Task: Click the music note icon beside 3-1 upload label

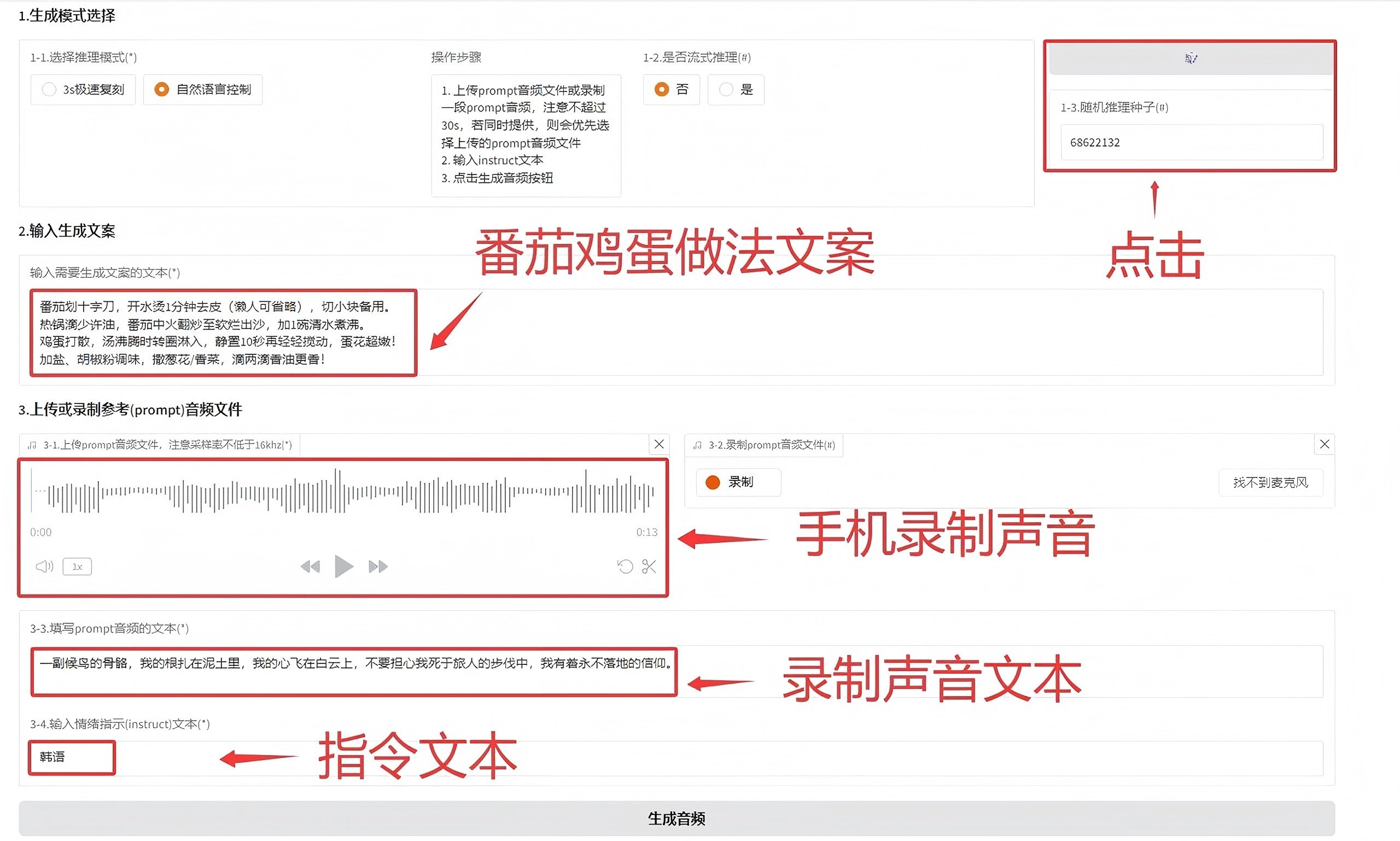Action: pyautogui.click(x=33, y=445)
